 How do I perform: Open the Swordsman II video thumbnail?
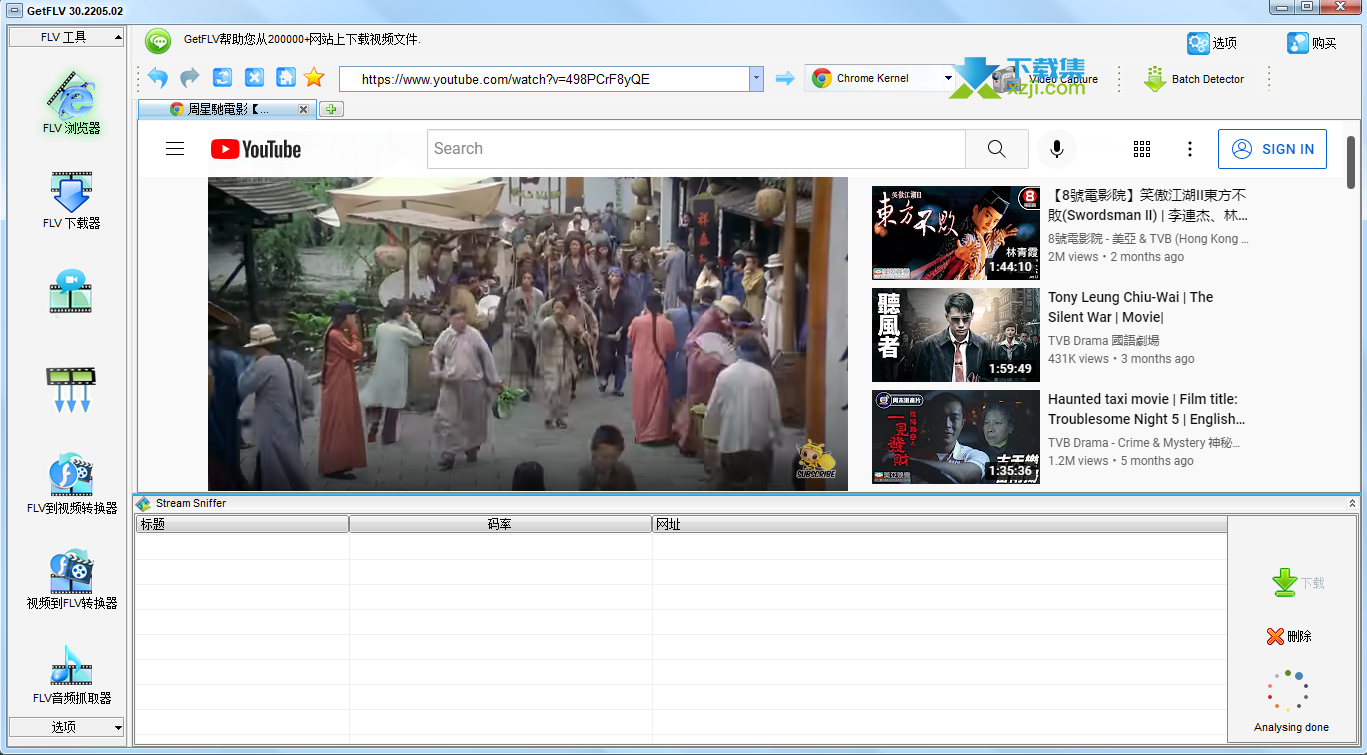956,233
